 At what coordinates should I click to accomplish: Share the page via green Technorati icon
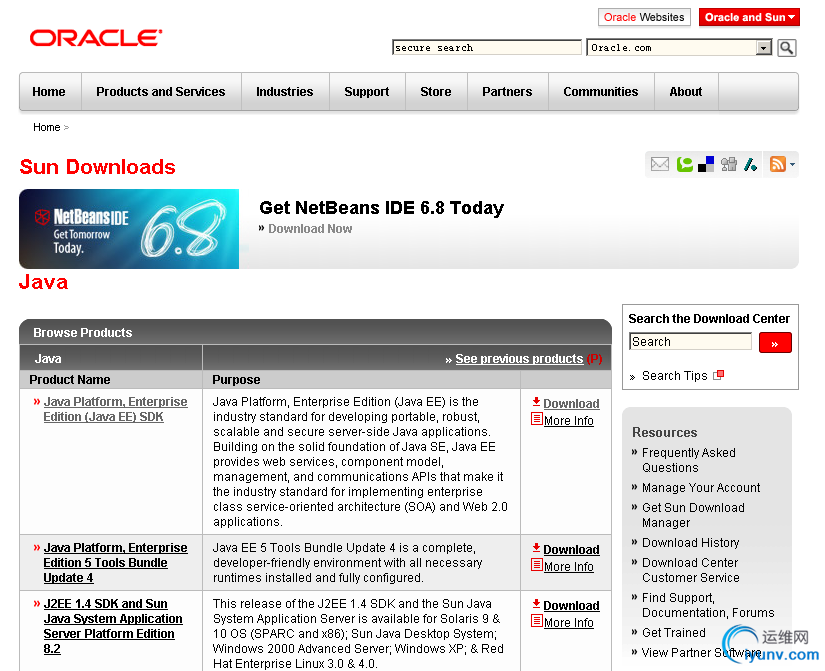click(684, 164)
